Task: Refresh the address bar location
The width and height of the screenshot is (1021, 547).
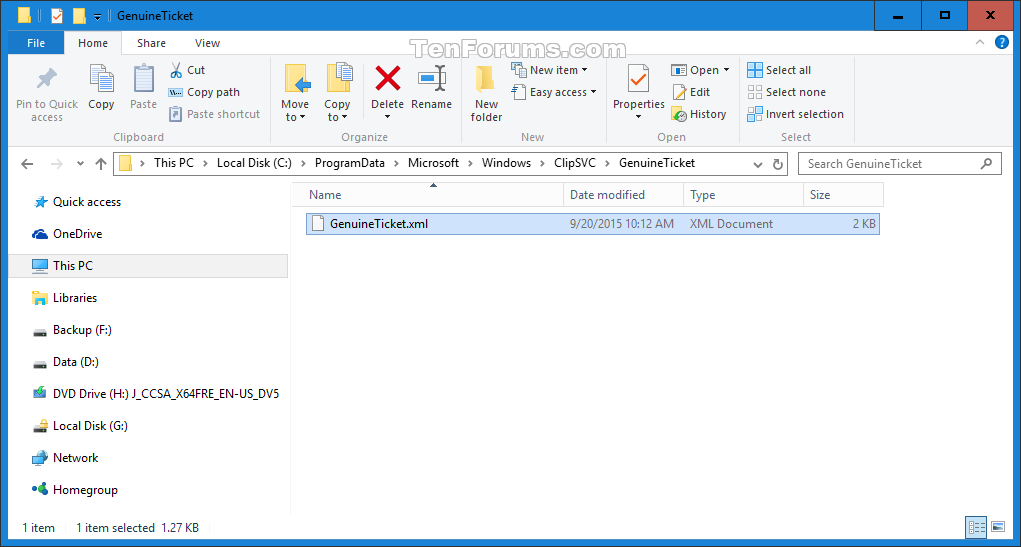Action: click(x=777, y=164)
